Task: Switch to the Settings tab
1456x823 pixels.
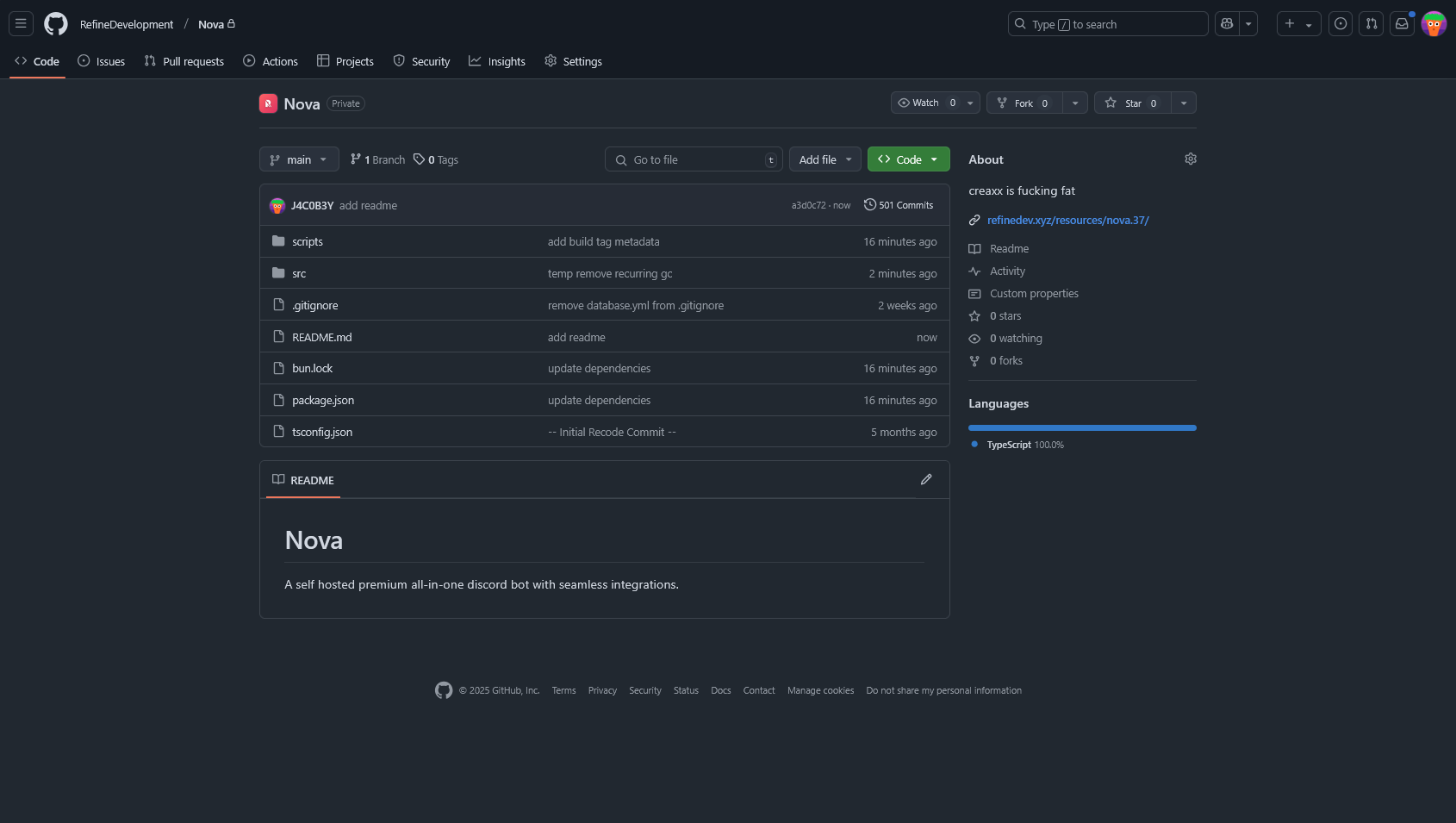Action: (x=574, y=61)
